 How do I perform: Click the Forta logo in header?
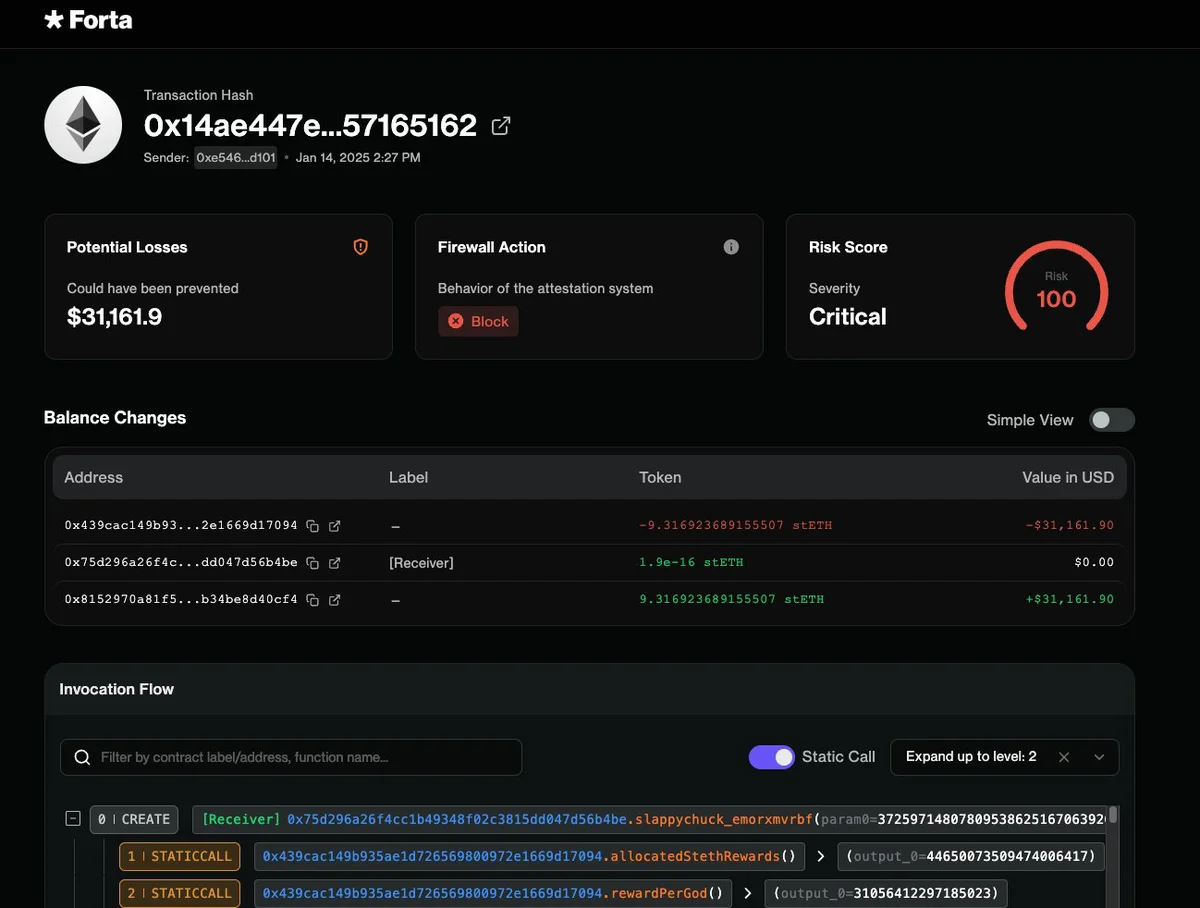88,20
